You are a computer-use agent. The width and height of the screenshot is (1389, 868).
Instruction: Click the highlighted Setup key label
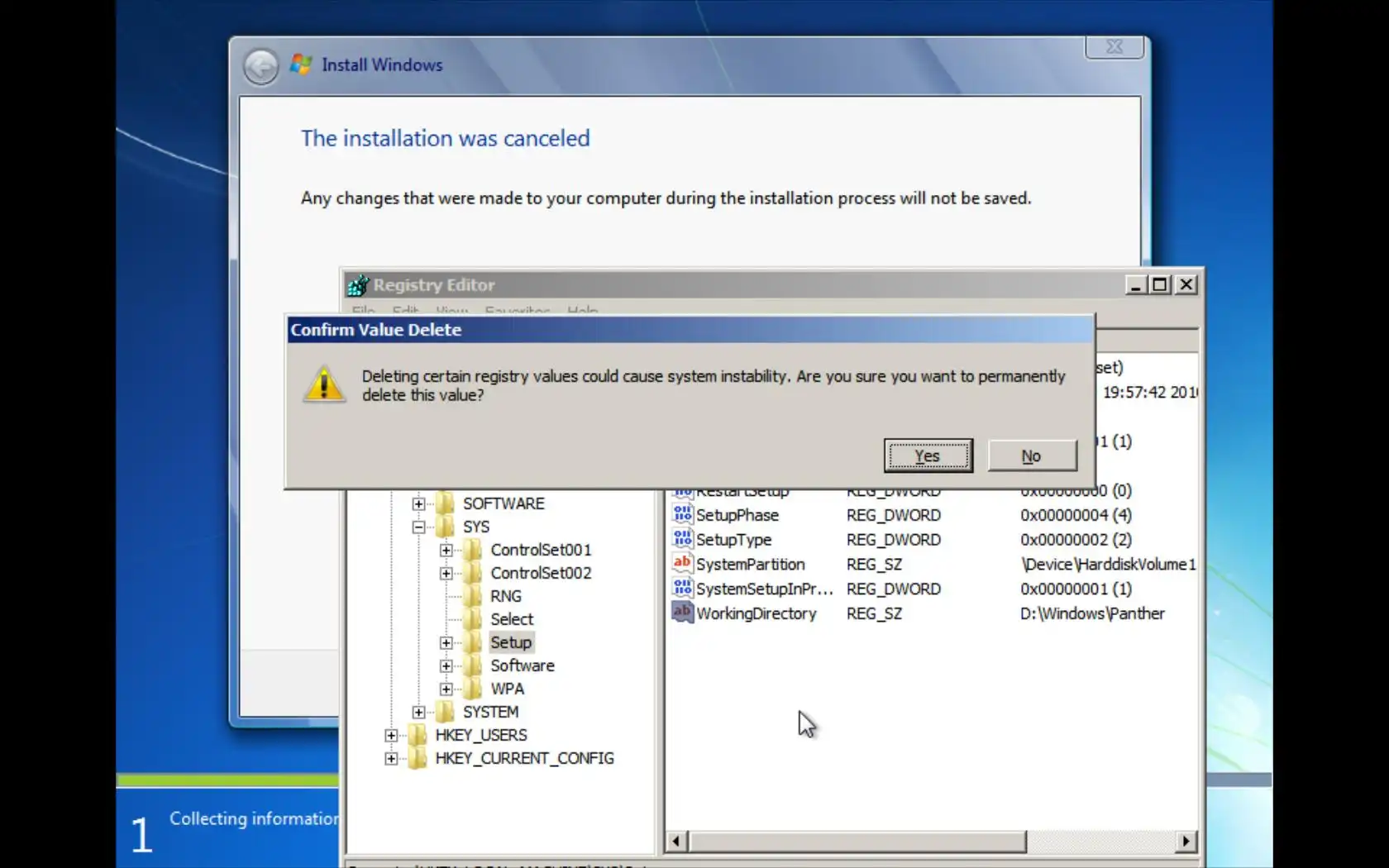tap(511, 642)
